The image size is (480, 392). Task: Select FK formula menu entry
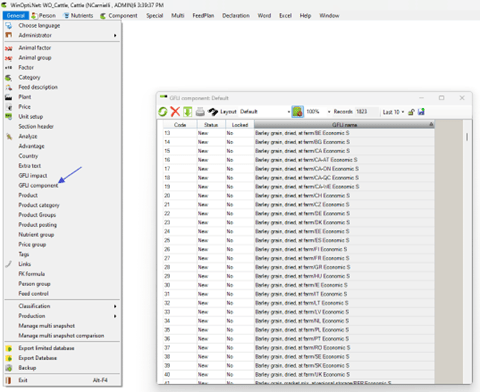pyautogui.click(x=32, y=274)
